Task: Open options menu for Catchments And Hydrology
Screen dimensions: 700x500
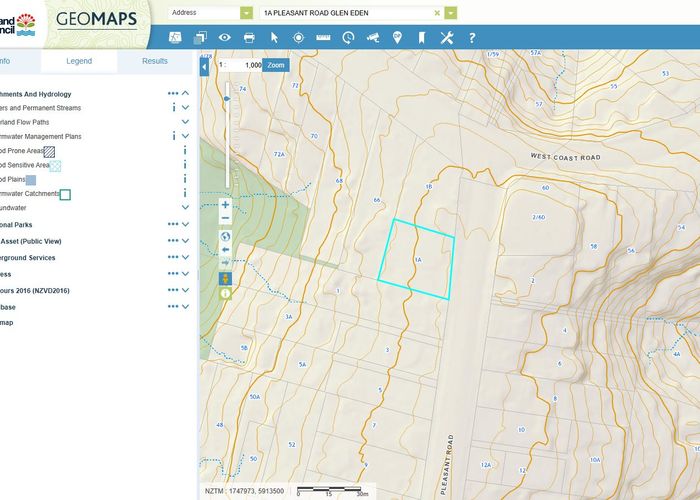Action: [173, 93]
